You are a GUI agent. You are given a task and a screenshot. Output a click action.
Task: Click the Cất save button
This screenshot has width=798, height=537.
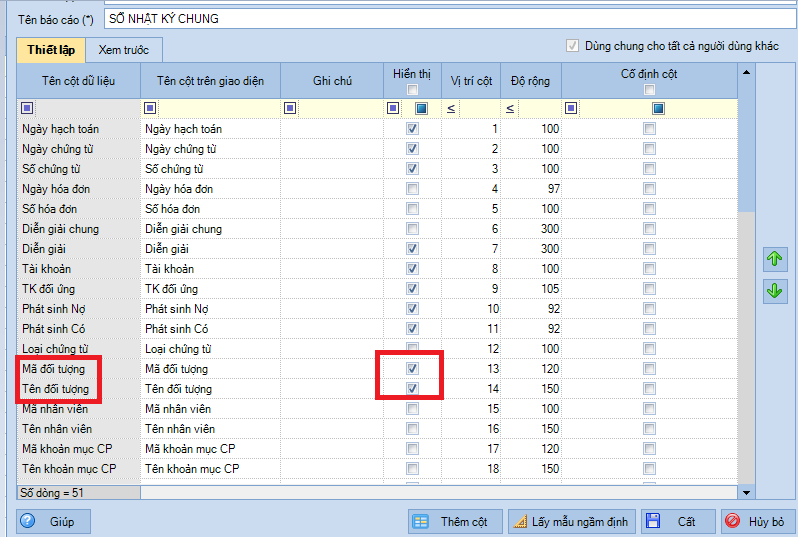coord(678,522)
